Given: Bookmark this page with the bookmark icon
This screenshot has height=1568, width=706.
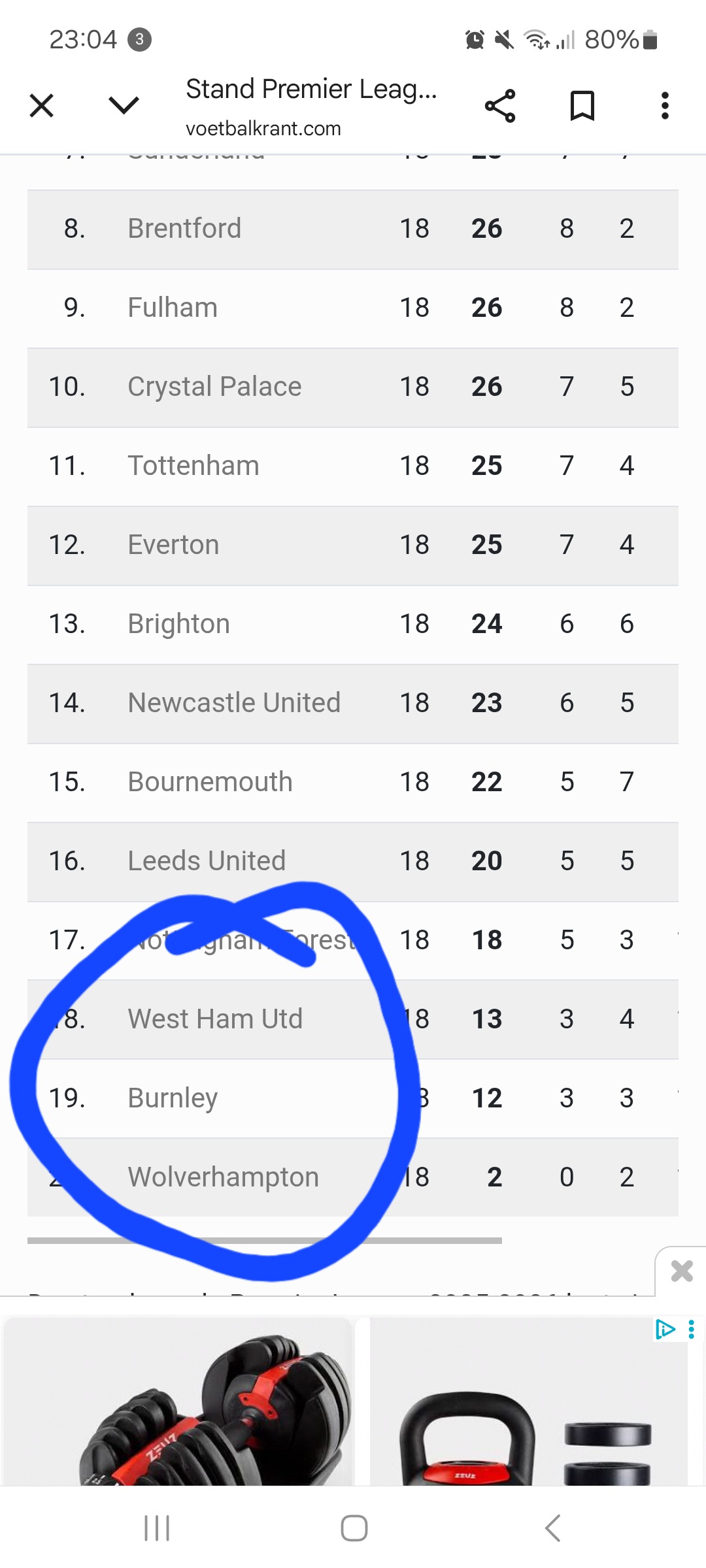Looking at the screenshot, I should click(582, 106).
